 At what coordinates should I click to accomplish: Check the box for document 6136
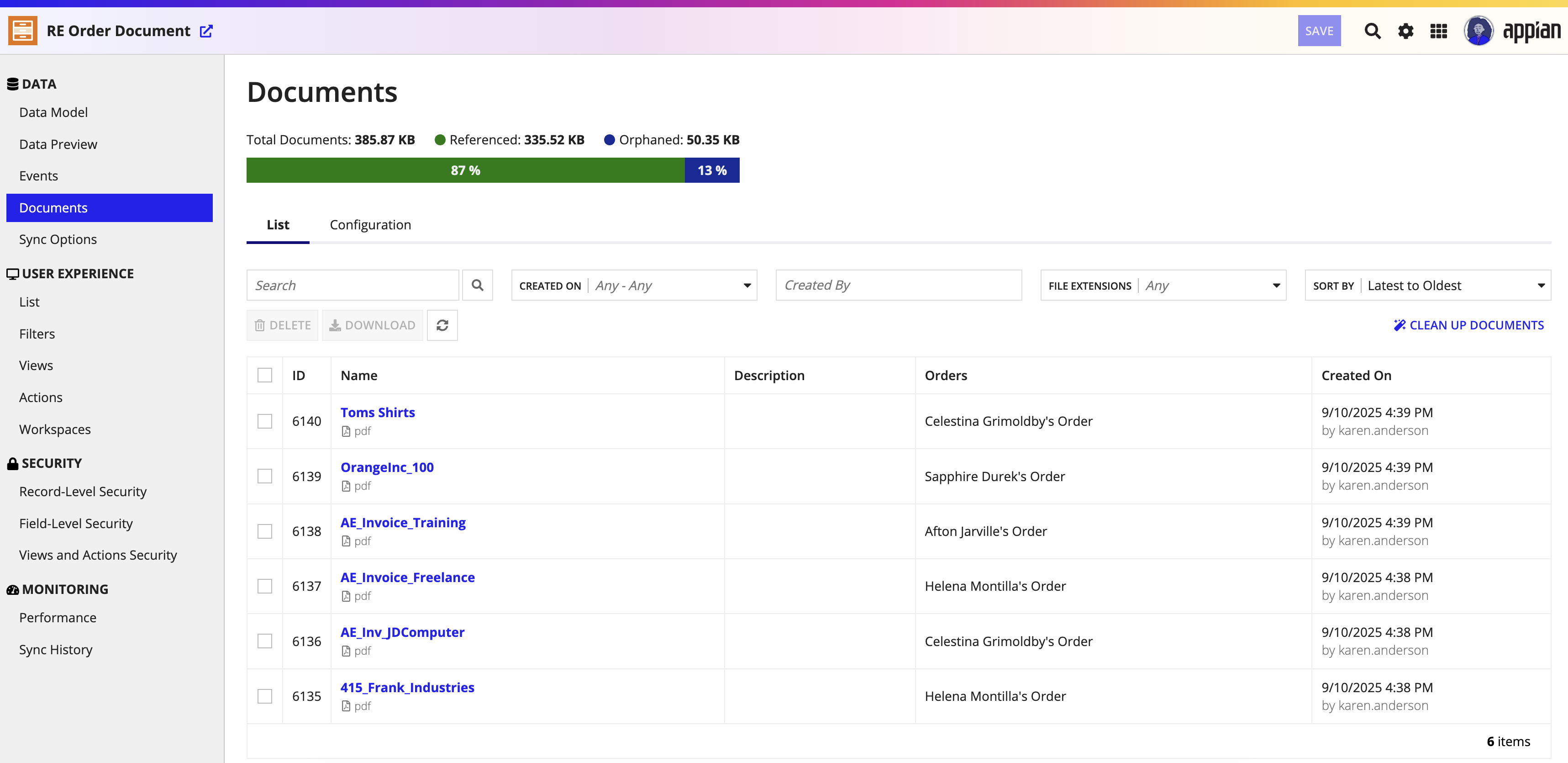coord(265,641)
